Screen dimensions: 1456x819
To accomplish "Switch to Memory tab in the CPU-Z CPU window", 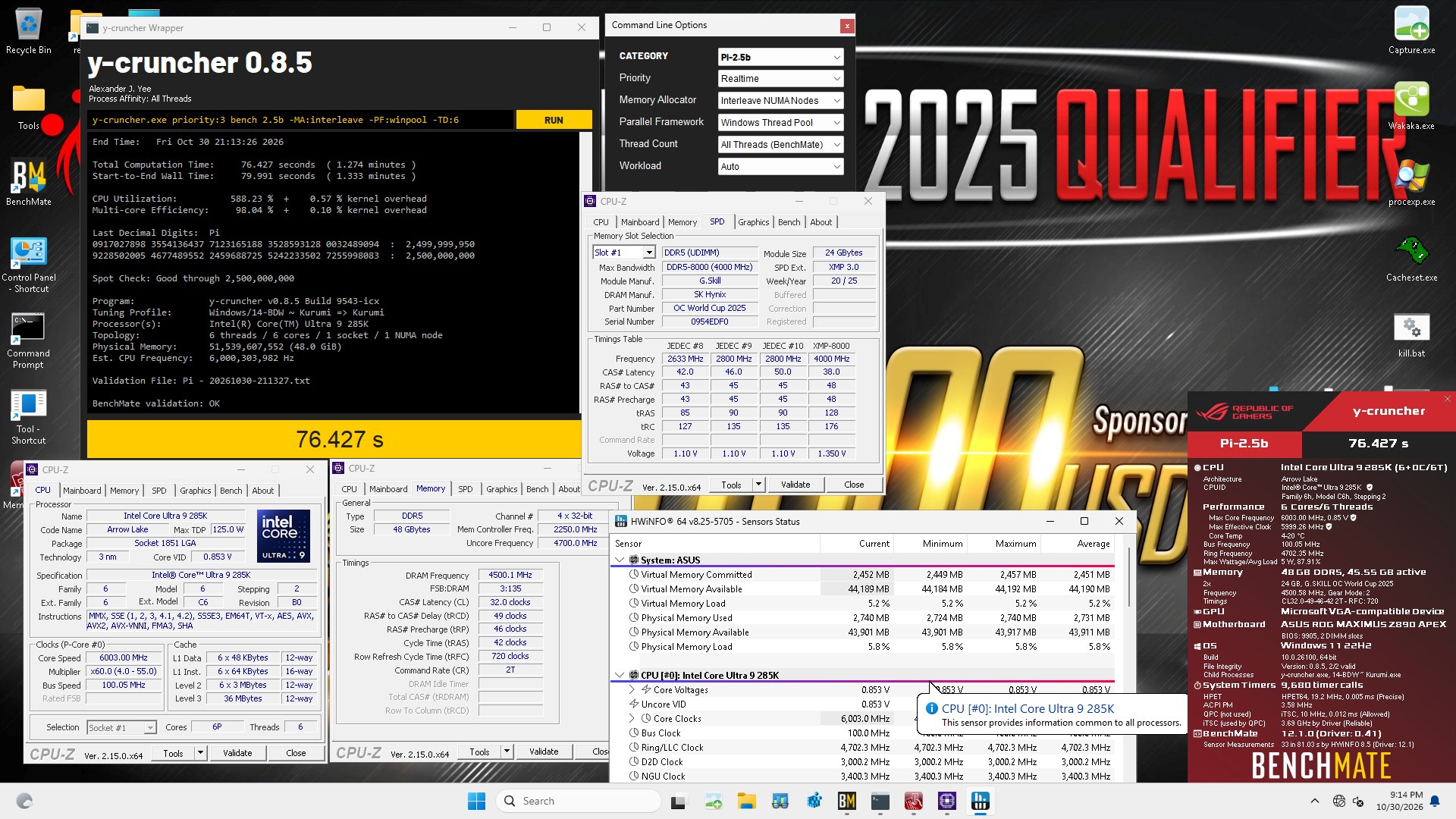I will coord(124,491).
